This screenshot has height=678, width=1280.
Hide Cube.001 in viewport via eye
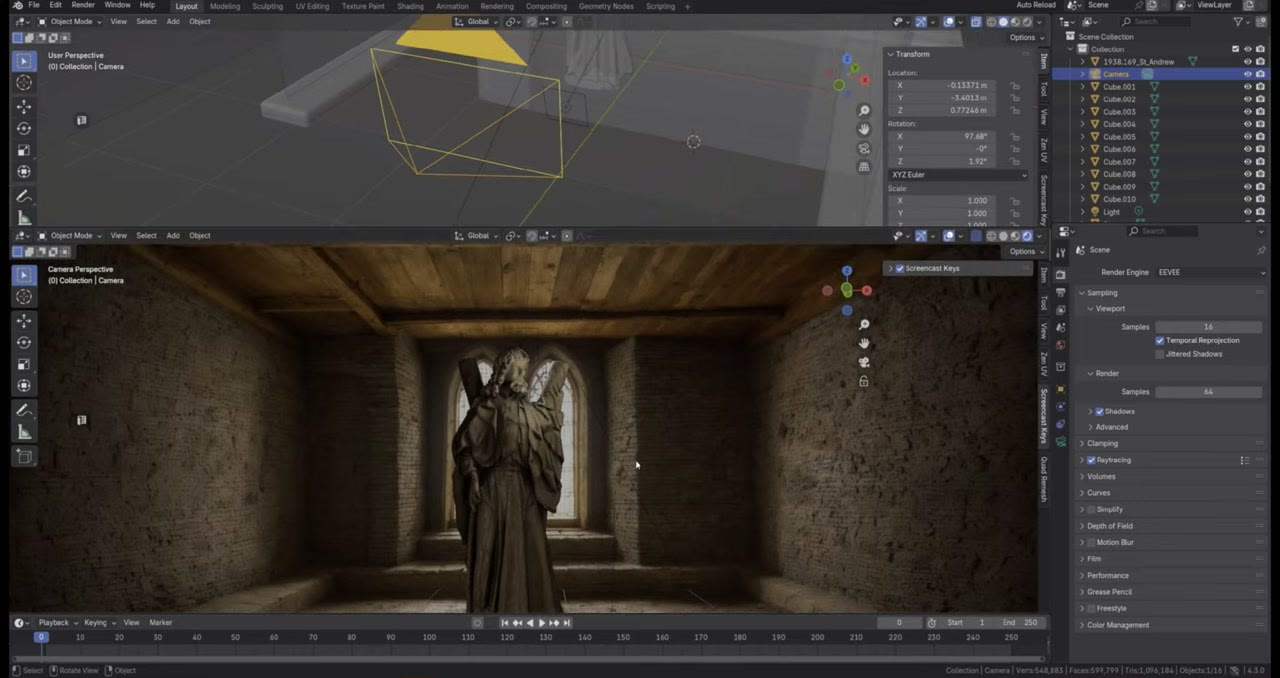[x=1247, y=87]
